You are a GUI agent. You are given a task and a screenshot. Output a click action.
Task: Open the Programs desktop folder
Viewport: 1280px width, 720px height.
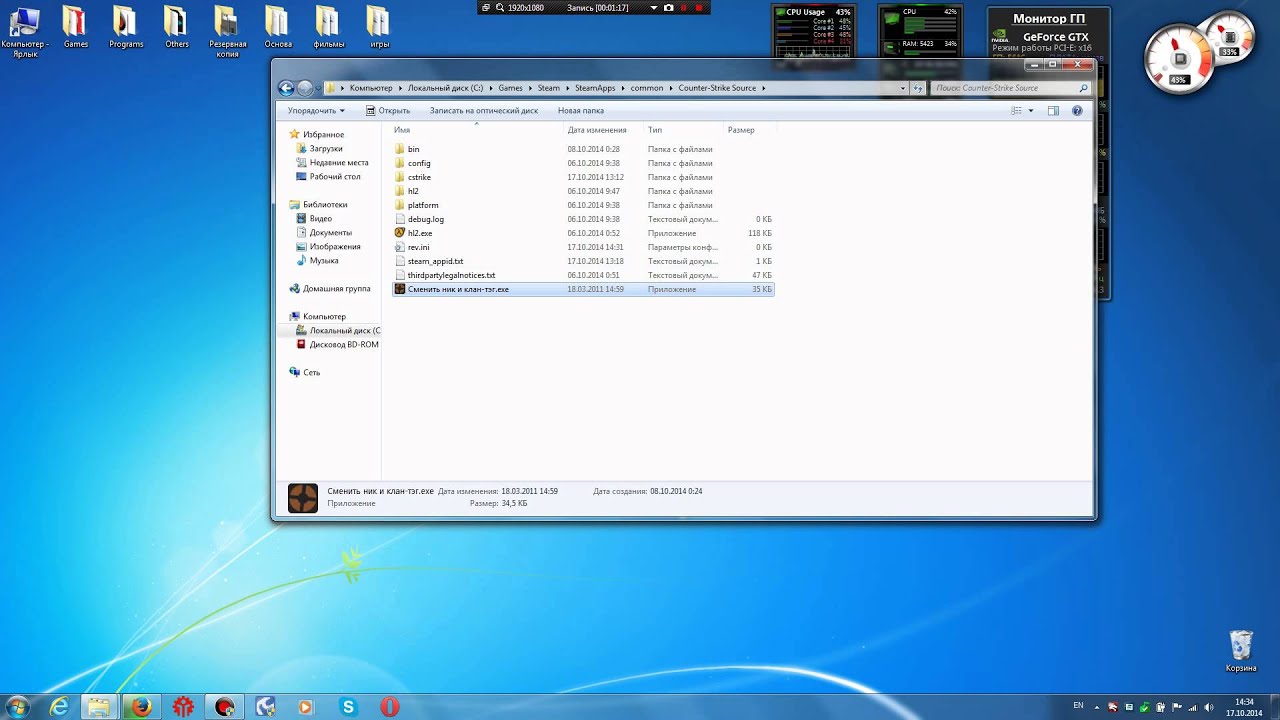click(126, 27)
